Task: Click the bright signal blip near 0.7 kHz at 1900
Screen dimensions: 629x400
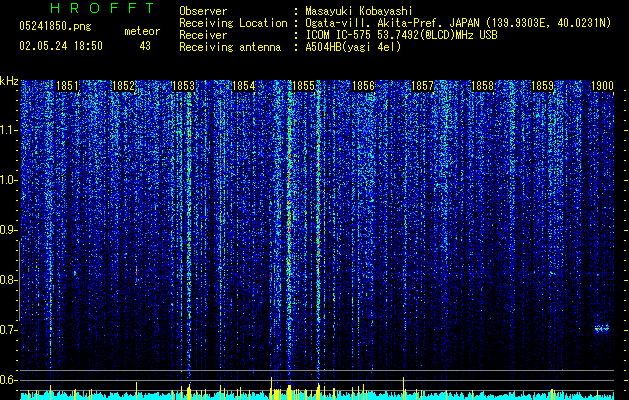Action: coord(602,329)
